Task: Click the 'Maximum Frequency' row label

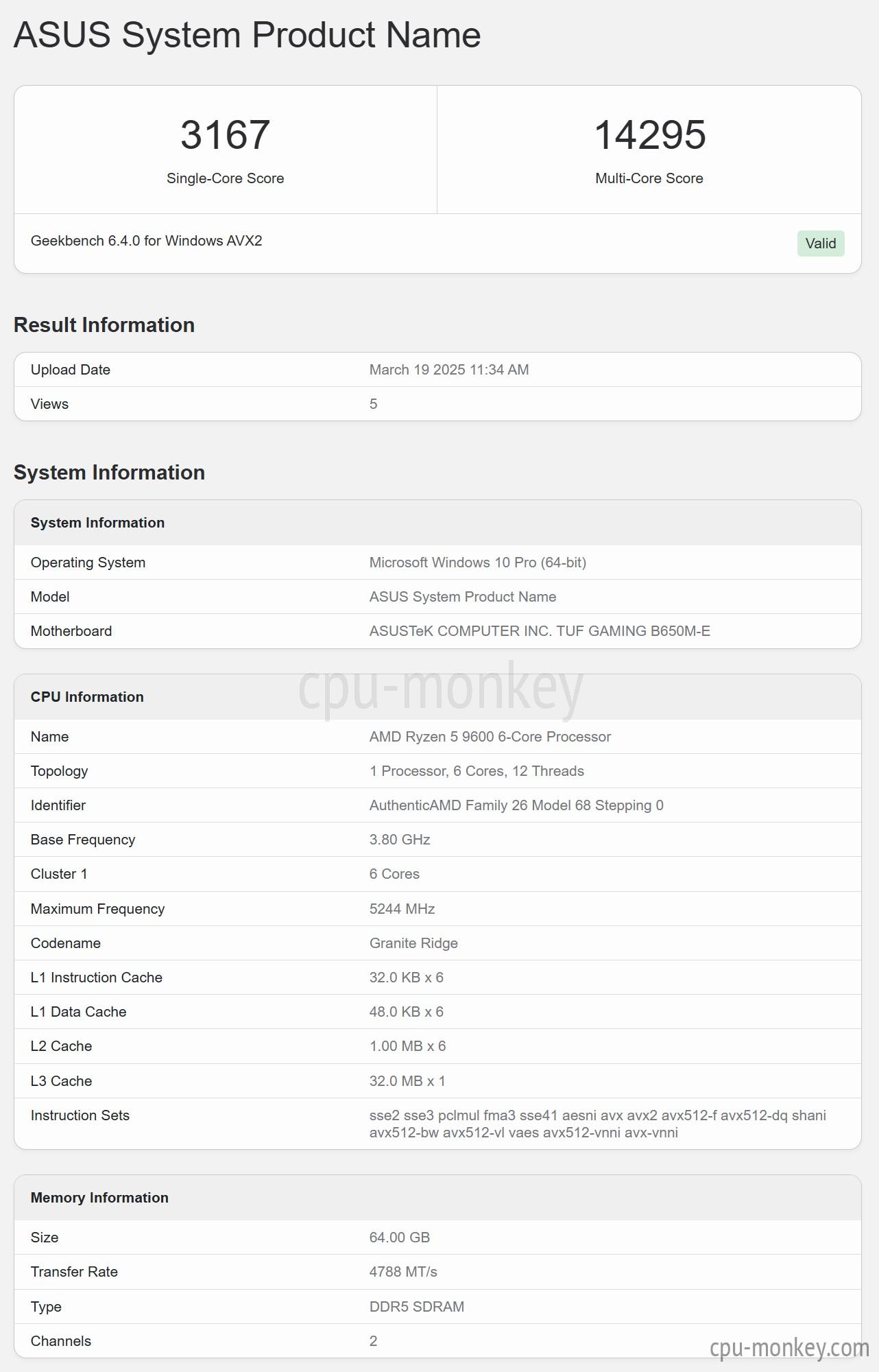Action: 97,909
